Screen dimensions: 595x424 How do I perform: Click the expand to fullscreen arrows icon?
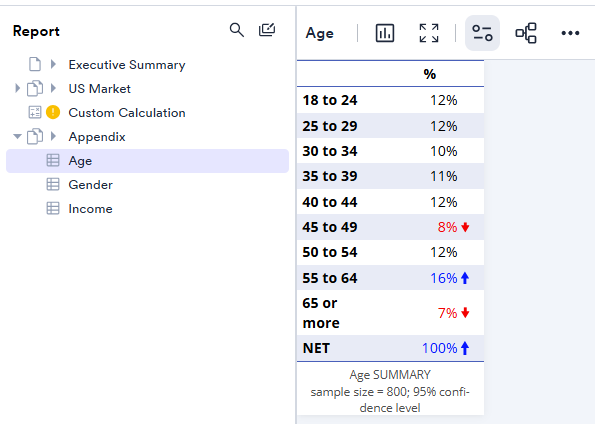click(x=429, y=33)
